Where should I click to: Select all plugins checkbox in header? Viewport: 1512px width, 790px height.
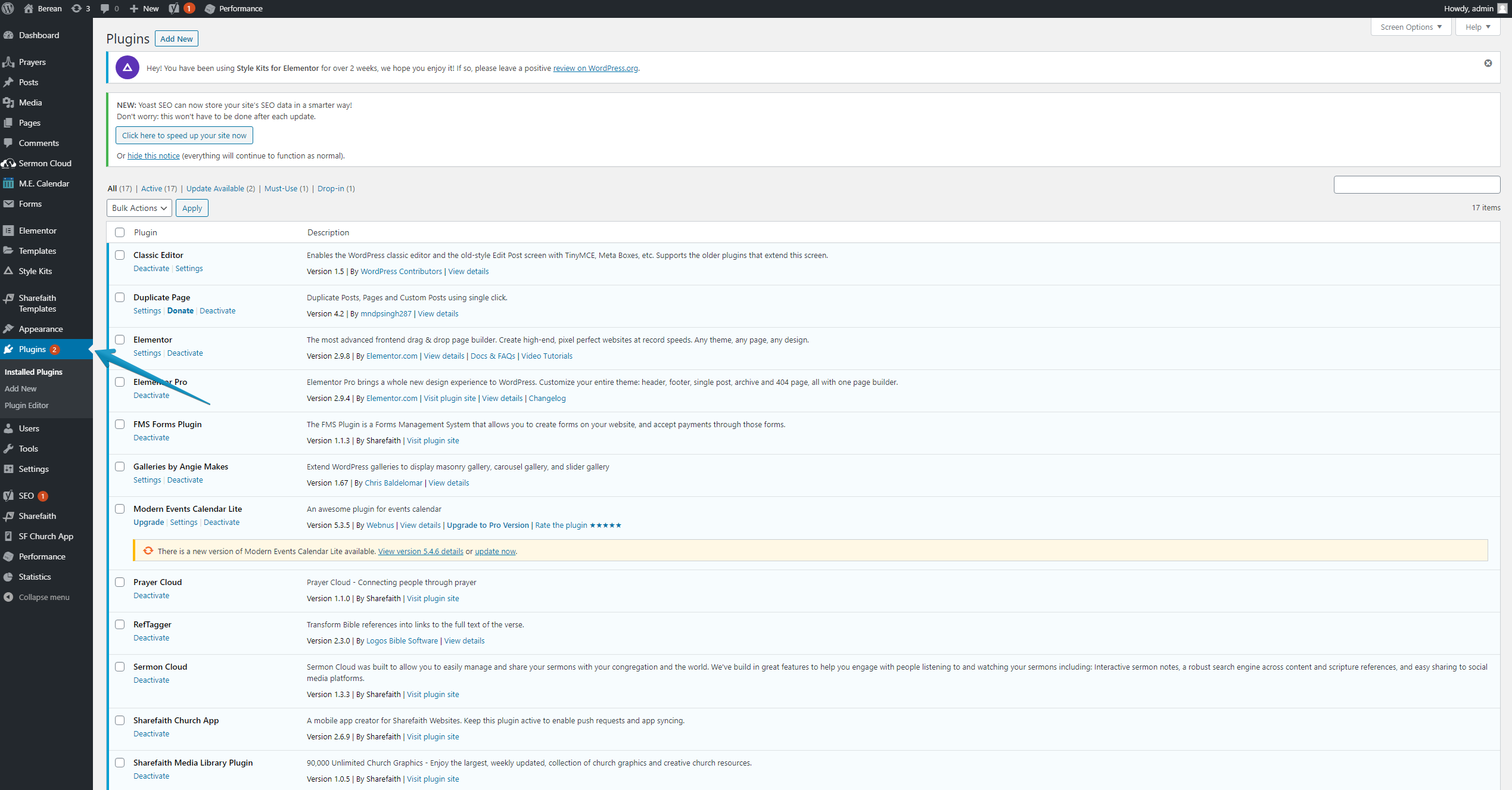click(x=120, y=232)
